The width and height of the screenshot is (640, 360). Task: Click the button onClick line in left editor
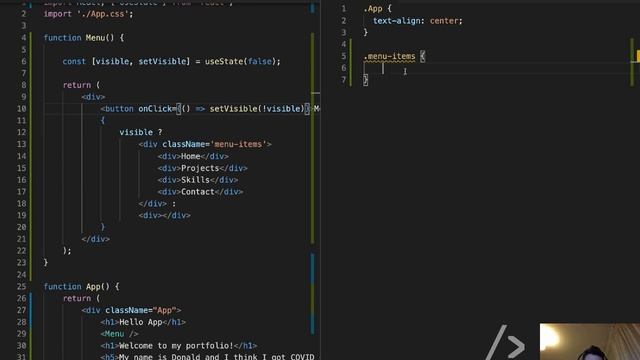(210, 109)
